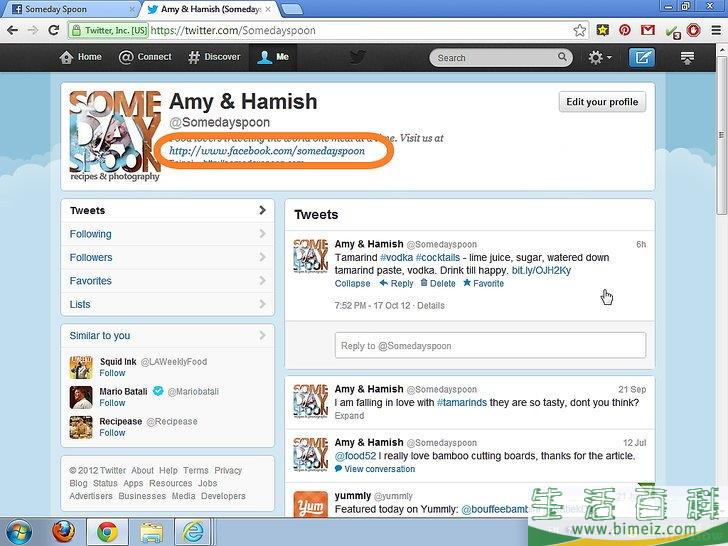Open the settings gear dropdown

coord(599,58)
